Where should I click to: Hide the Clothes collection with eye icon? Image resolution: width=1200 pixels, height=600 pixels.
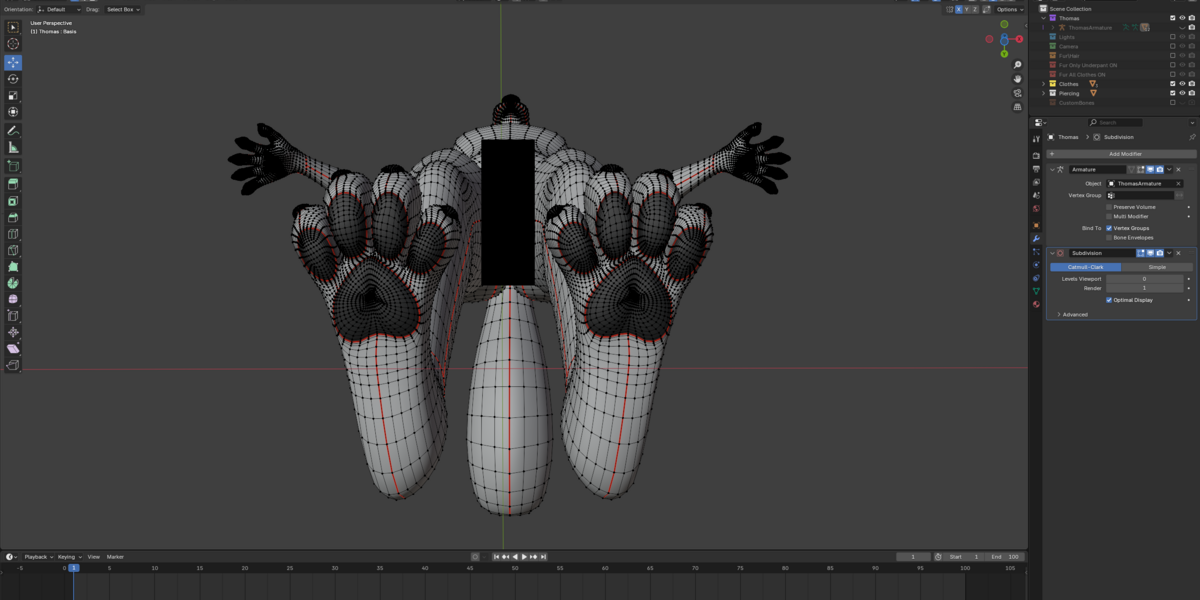click(x=1182, y=84)
